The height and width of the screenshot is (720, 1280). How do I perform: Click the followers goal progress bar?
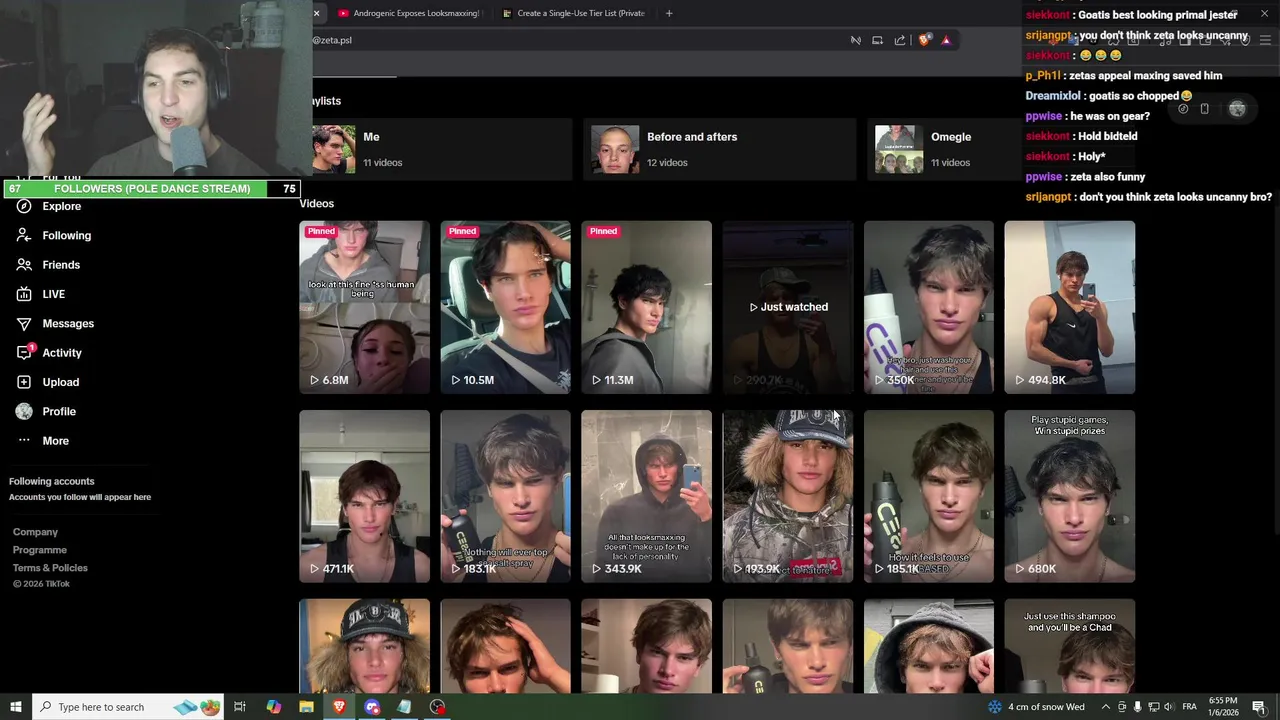tap(150, 189)
